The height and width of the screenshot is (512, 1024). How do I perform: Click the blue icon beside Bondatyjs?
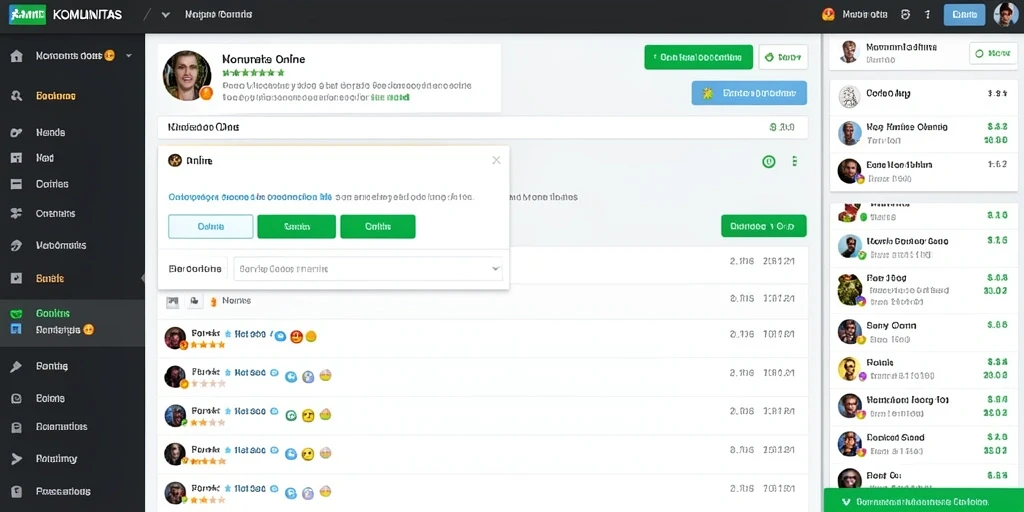tap(17, 329)
